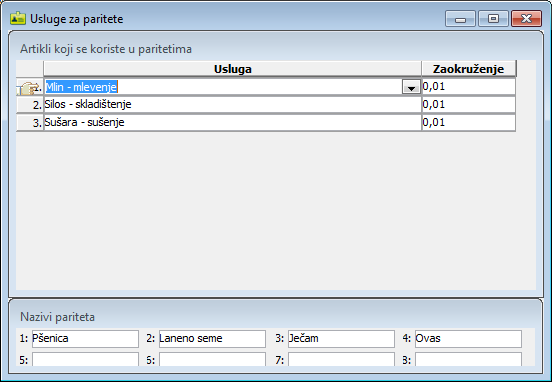
Task: Click parity name field 1 containing Pšenica
Action: [85, 339]
